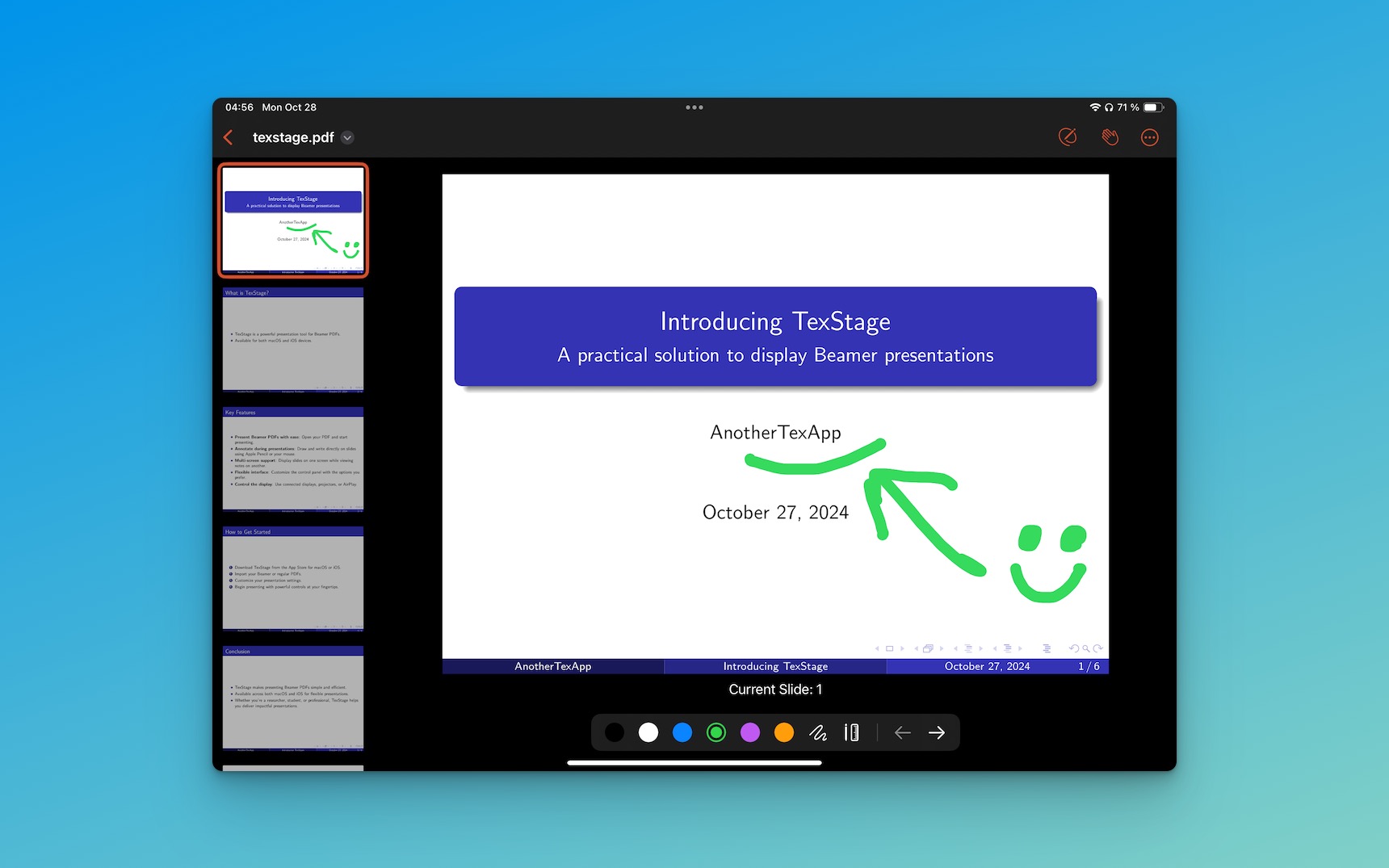Viewport: 1389px width, 868px height.
Task: Select the scribble drawing tool
Action: (818, 732)
